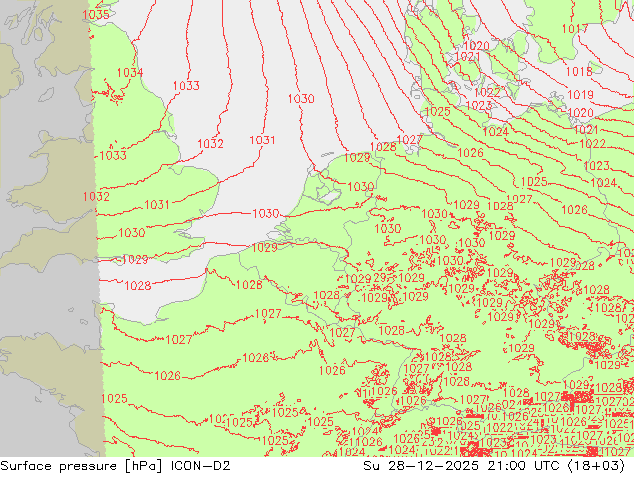Click the date "Su 28-12-2025"

tap(421, 466)
